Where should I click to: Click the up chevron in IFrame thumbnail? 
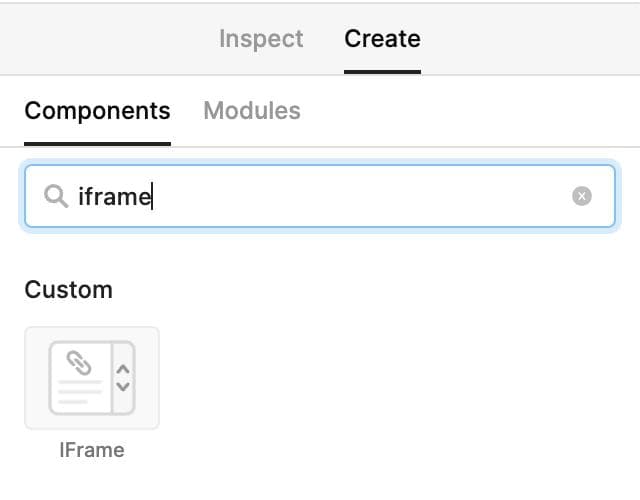[123, 365]
